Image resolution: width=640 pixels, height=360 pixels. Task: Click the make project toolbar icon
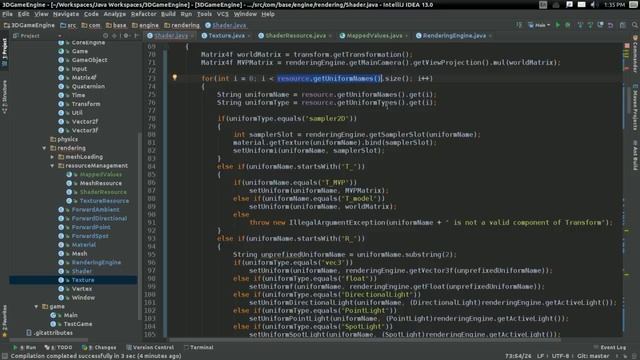519,25
